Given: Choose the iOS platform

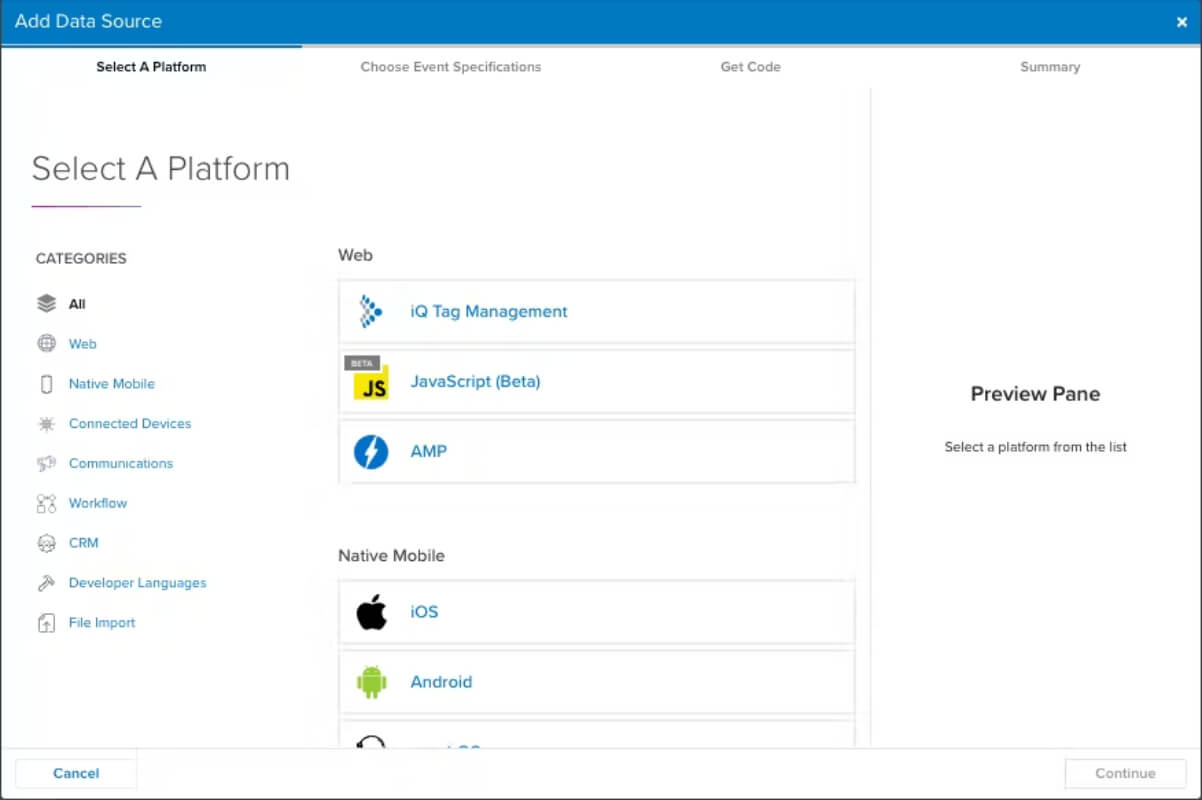Looking at the screenshot, I should (597, 612).
